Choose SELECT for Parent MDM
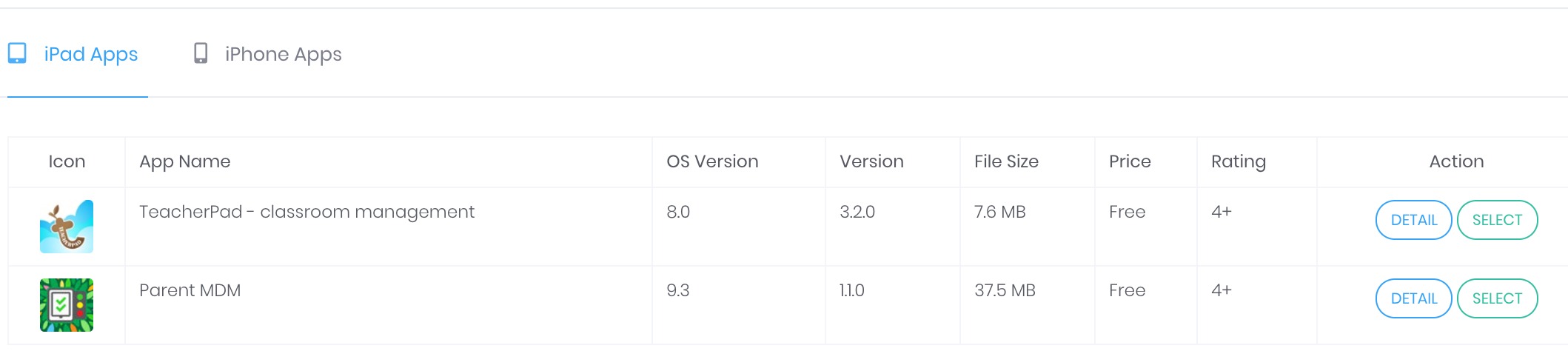This screenshot has height=351, width=1568. coord(1497,298)
